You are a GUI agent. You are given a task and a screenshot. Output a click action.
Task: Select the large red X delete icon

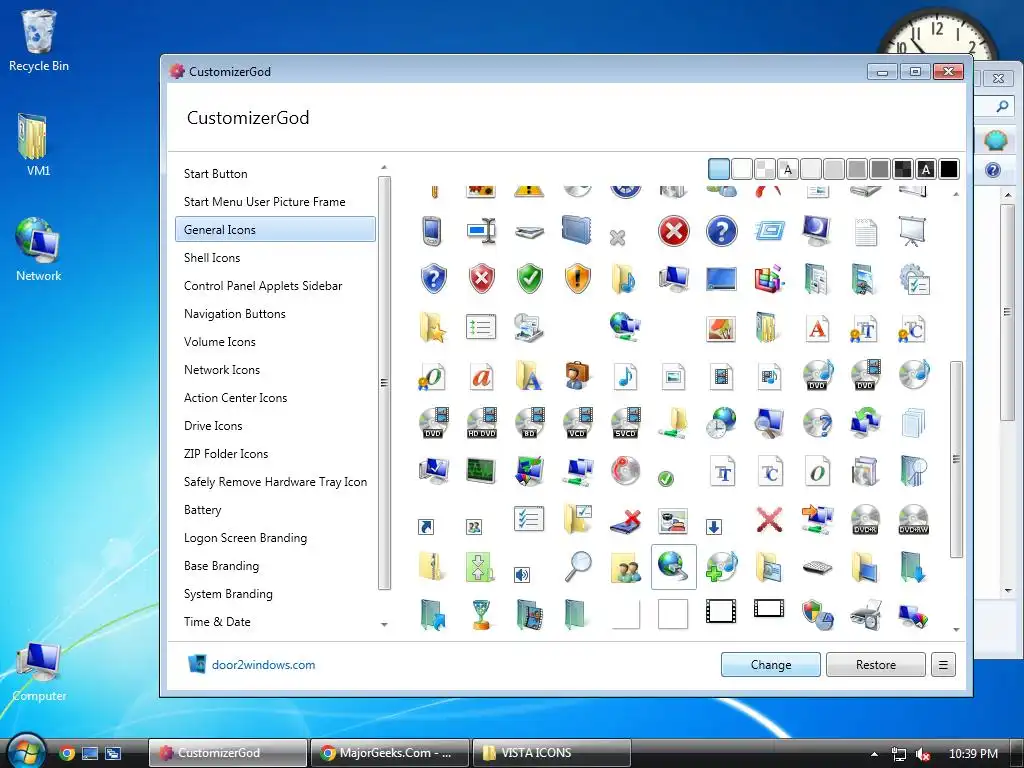769,520
